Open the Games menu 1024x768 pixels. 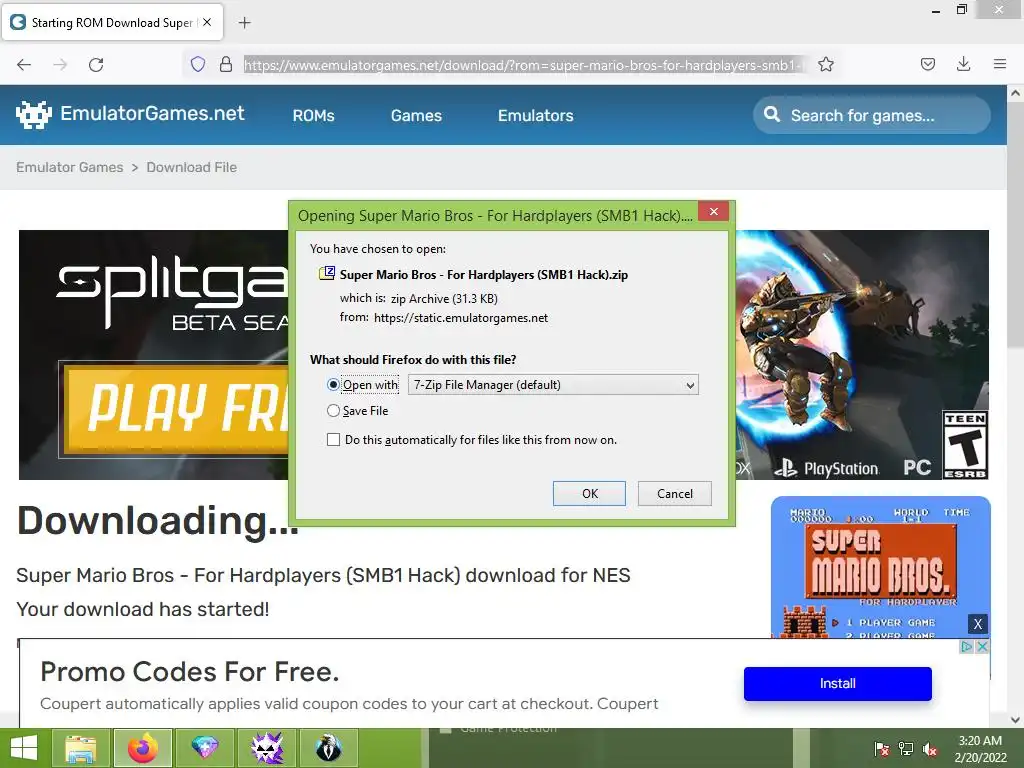pyautogui.click(x=416, y=116)
